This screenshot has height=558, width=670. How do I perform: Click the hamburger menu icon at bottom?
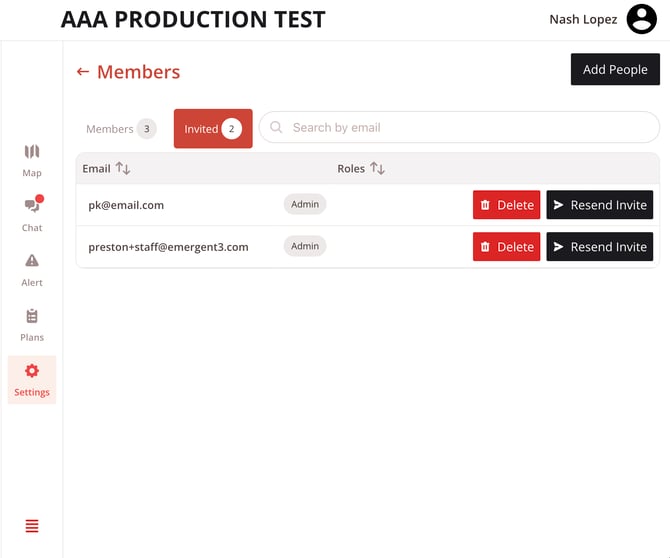pos(32,526)
